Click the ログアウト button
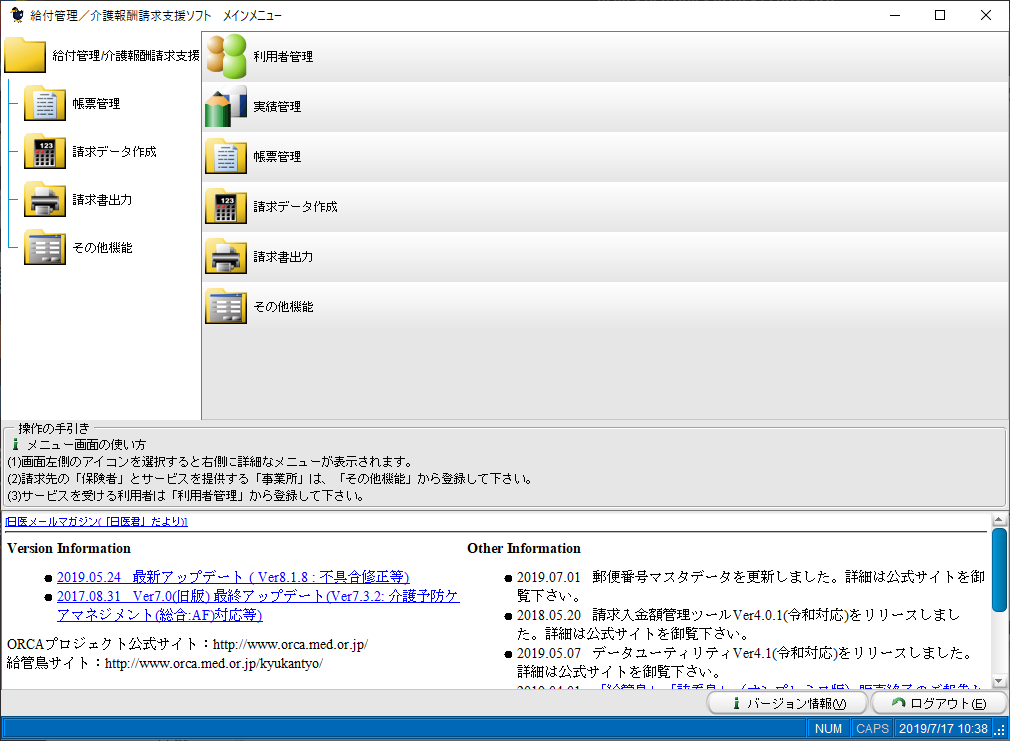 tap(937, 702)
